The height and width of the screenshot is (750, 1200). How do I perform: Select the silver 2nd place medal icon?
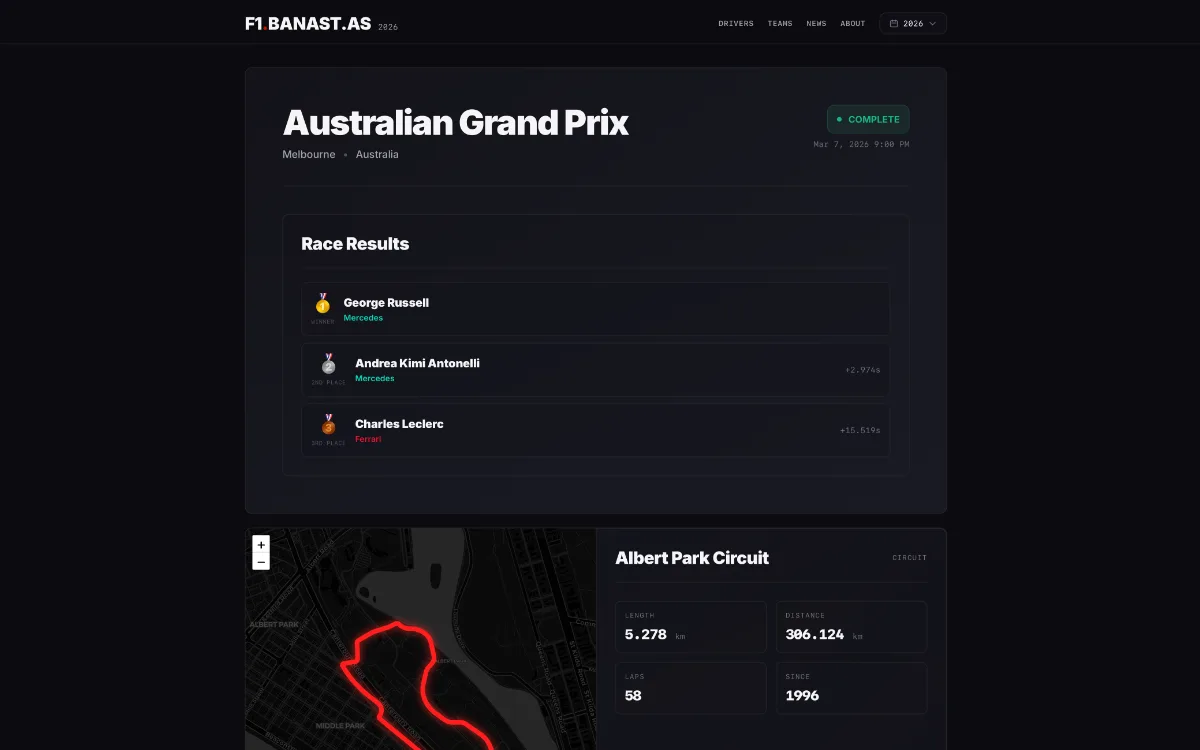click(328, 366)
